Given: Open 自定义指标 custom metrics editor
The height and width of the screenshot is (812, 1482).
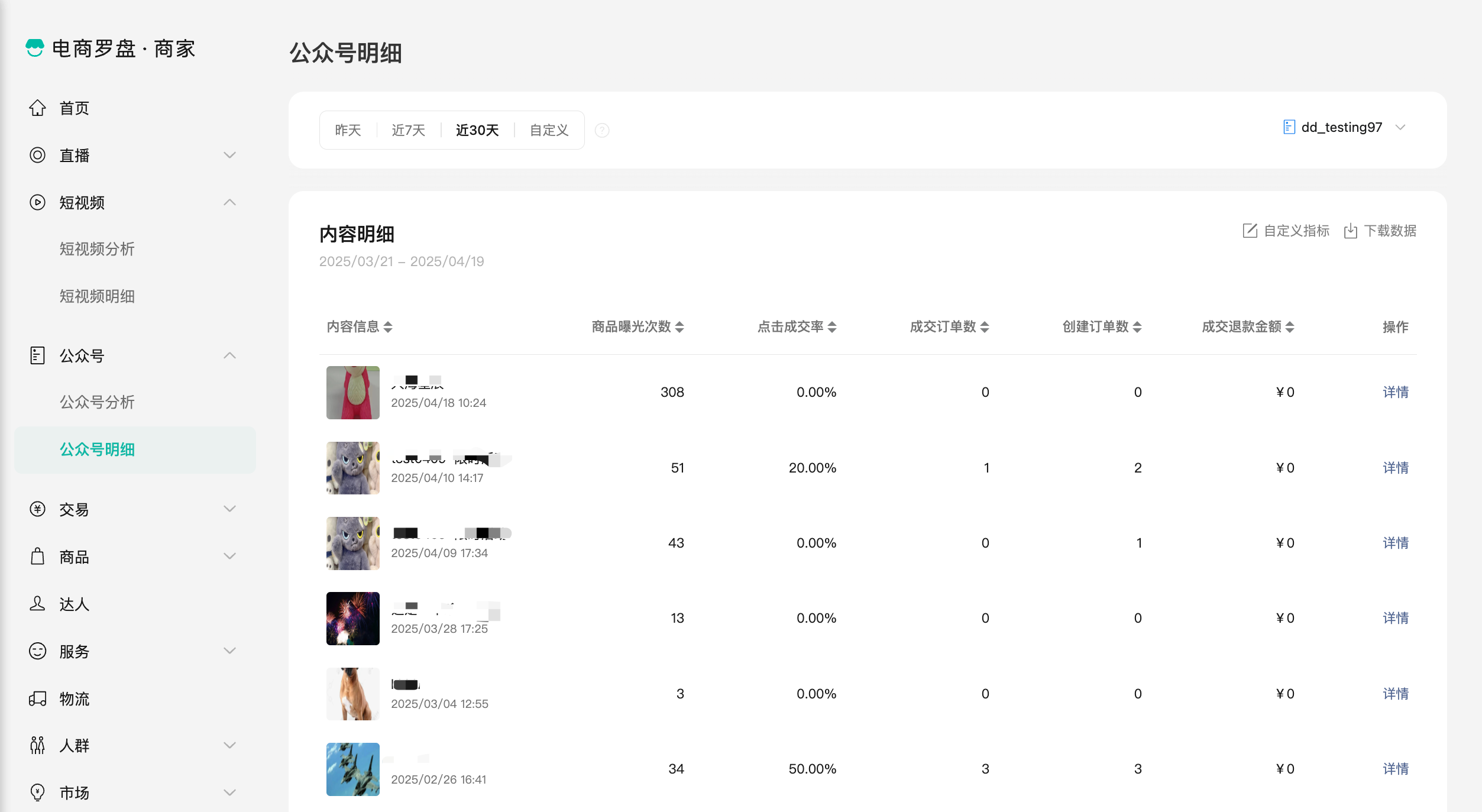Looking at the screenshot, I should pos(1286,231).
